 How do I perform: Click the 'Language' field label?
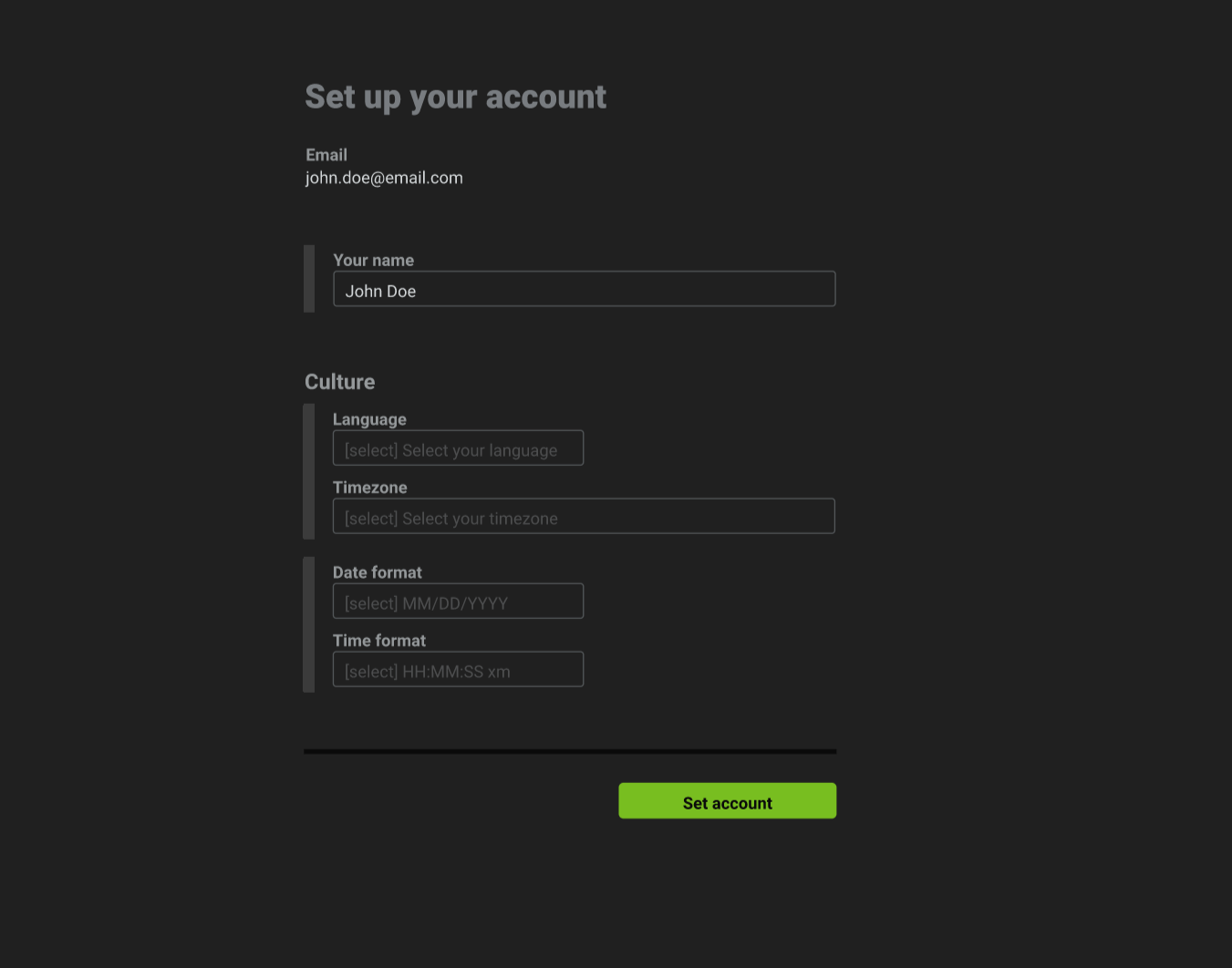[x=369, y=419]
